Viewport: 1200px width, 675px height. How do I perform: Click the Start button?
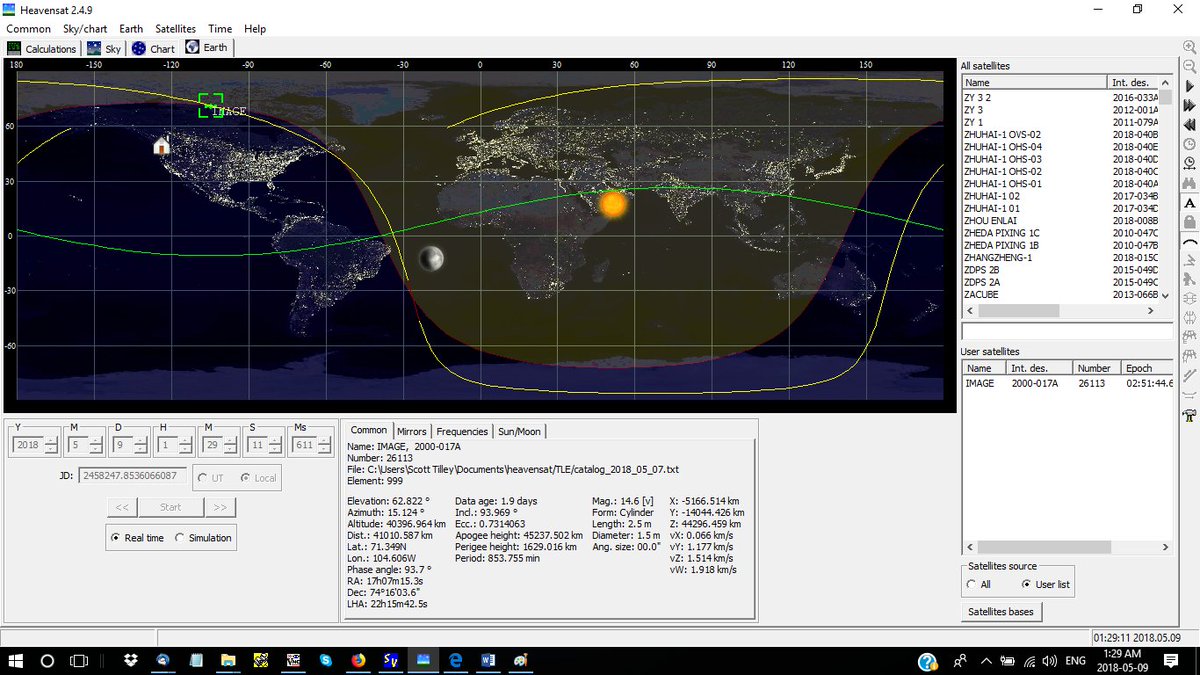171,507
